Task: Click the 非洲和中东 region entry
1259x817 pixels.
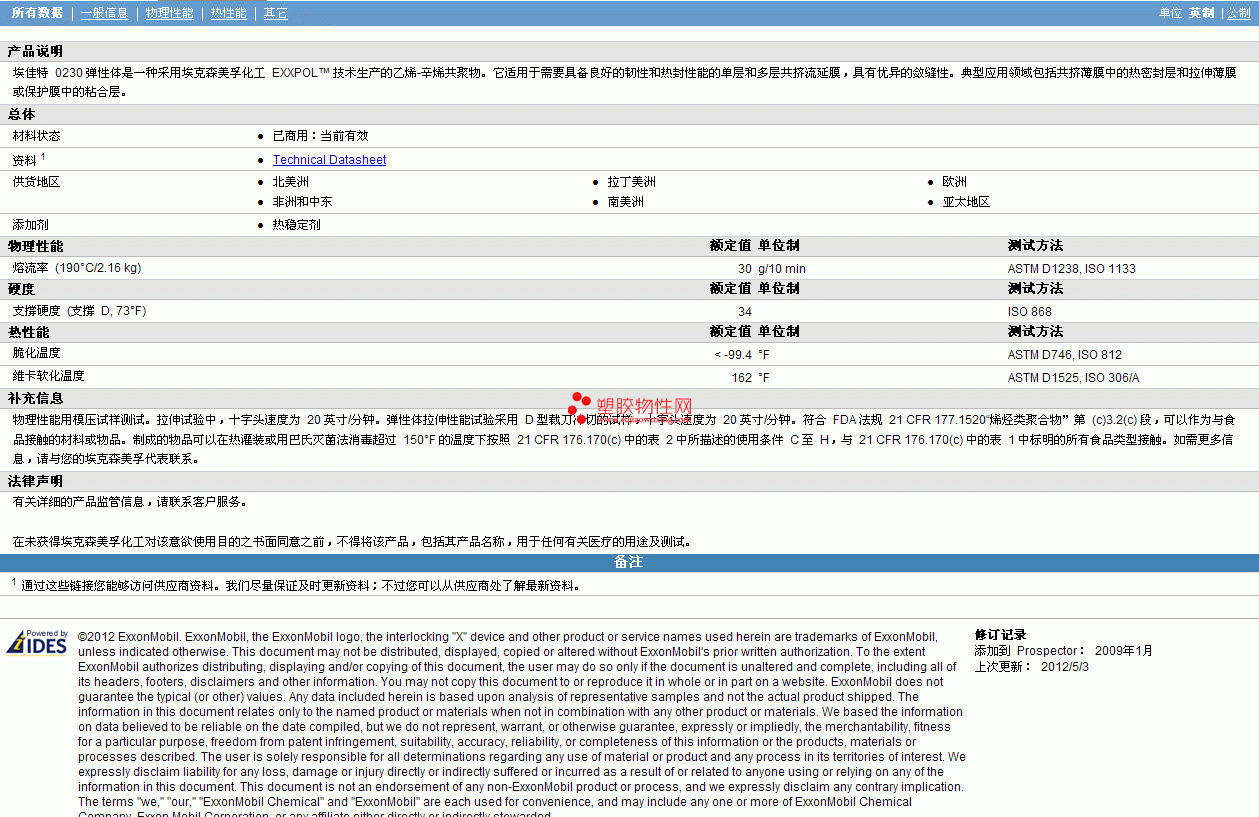Action: pos(303,202)
